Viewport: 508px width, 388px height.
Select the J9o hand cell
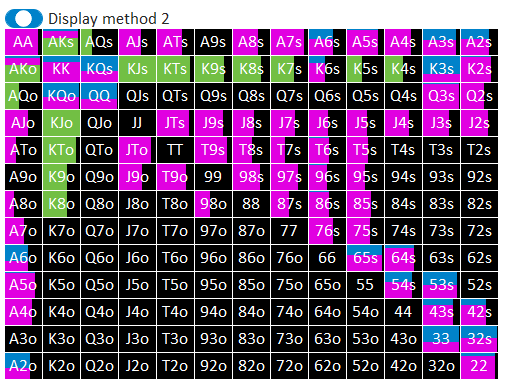point(137,177)
